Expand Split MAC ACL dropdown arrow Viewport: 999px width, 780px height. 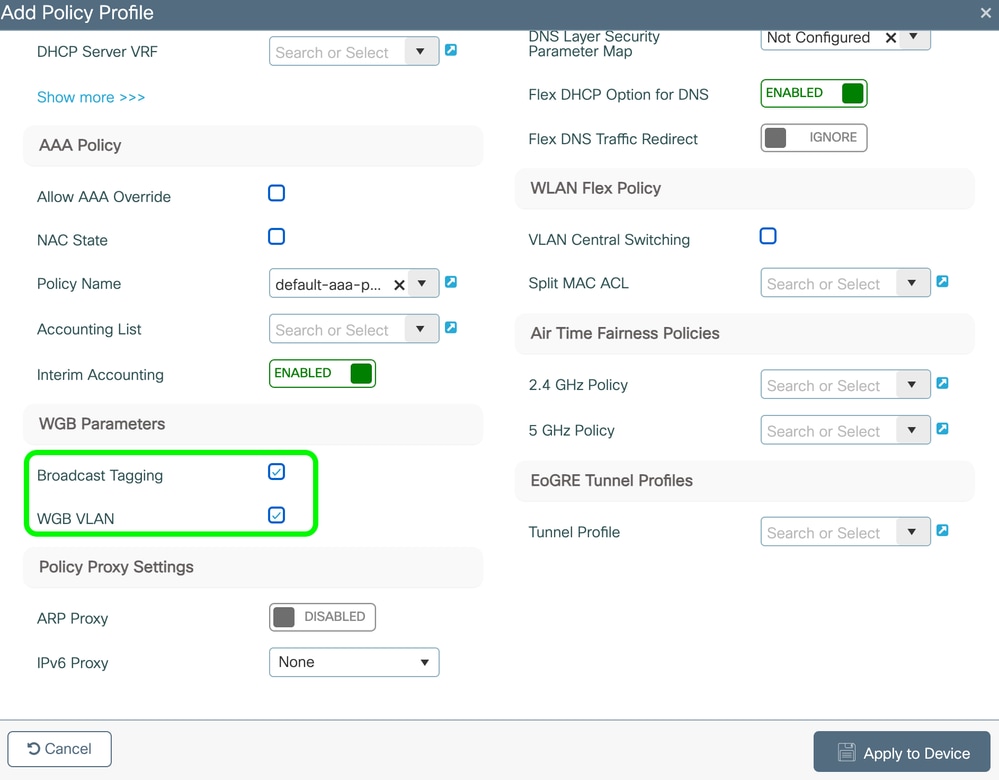(x=912, y=283)
